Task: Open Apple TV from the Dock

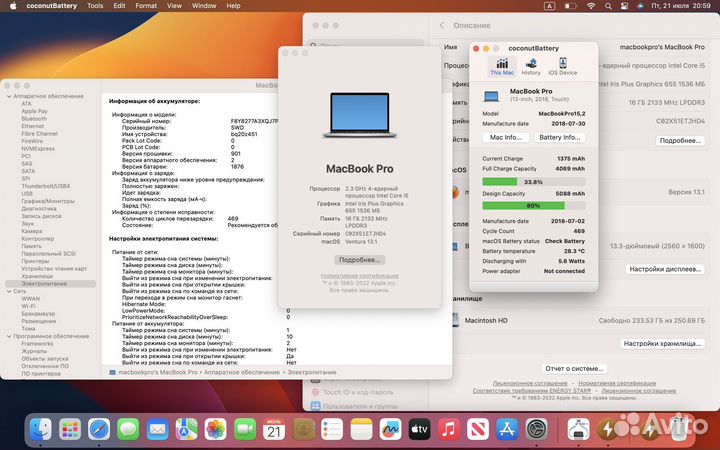Action: point(419,430)
